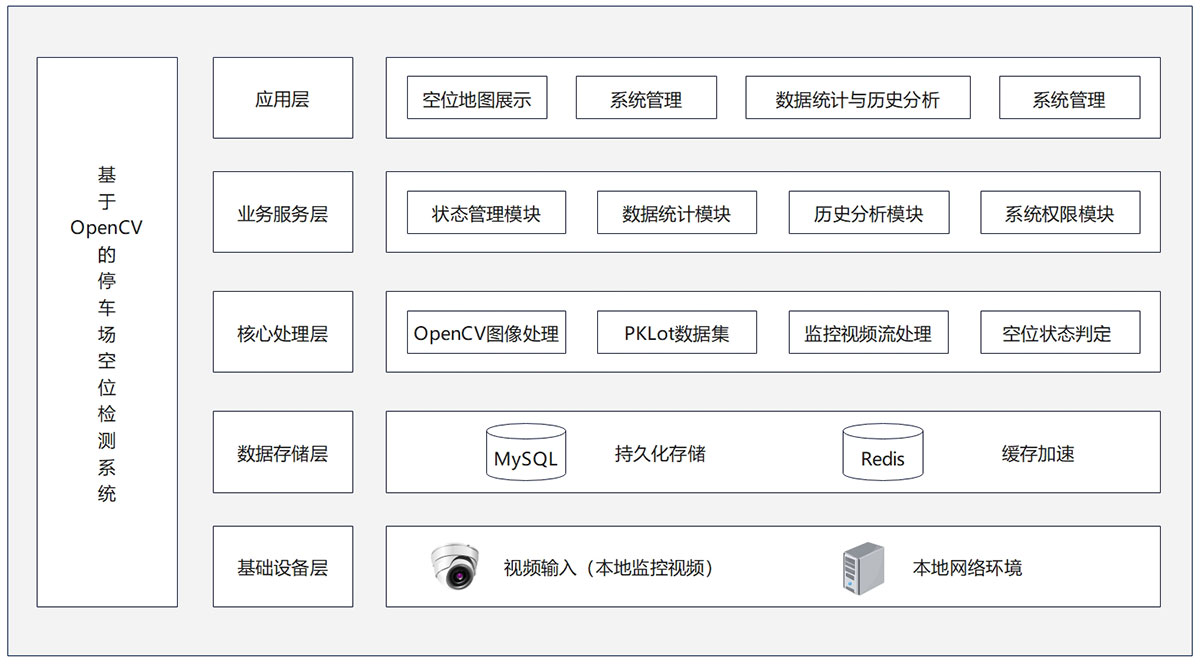
Task: Click the 监控视频流处理 box
Action: pyautogui.click(x=868, y=332)
